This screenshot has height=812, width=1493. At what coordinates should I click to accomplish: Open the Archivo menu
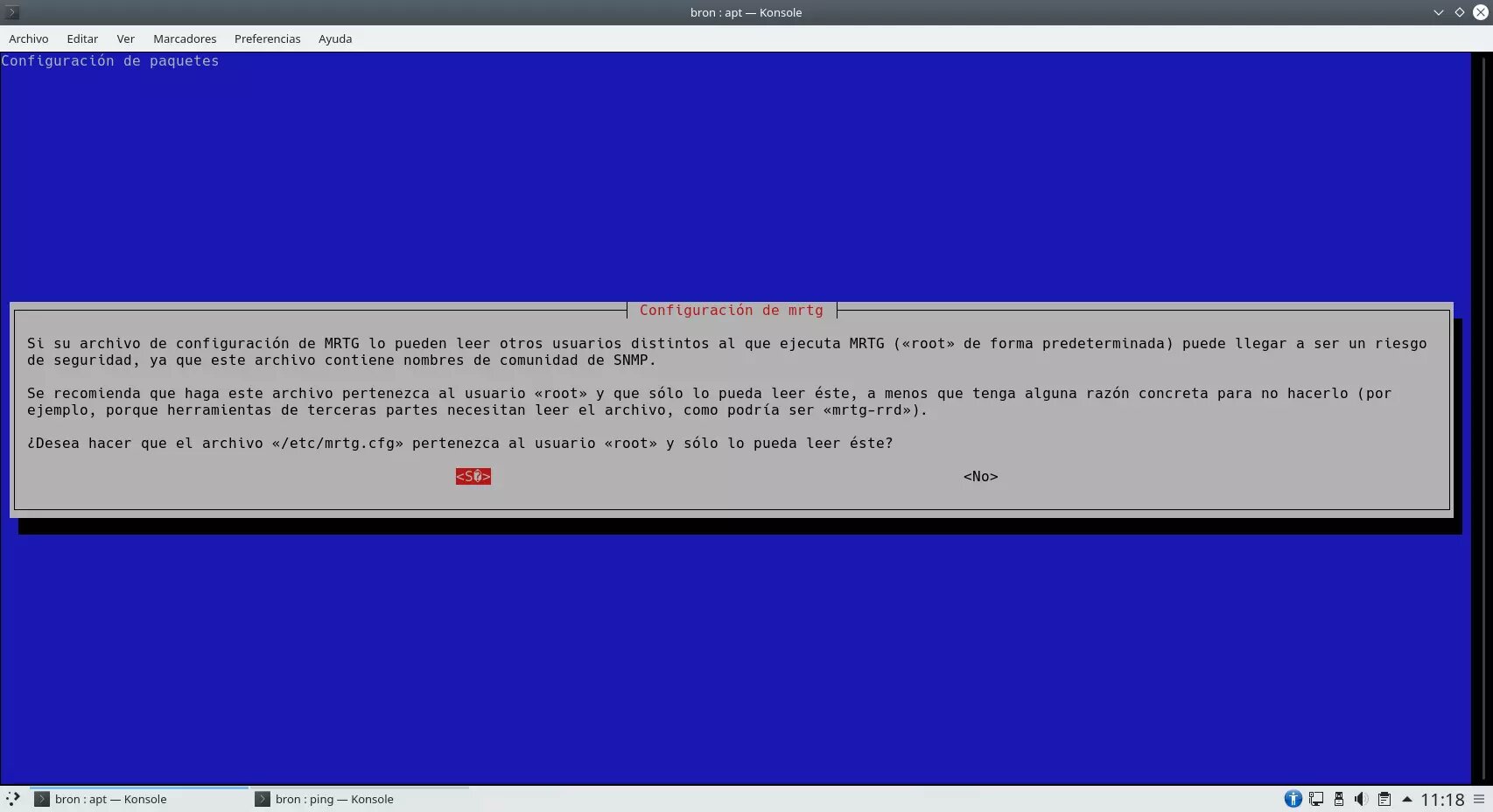click(x=29, y=38)
